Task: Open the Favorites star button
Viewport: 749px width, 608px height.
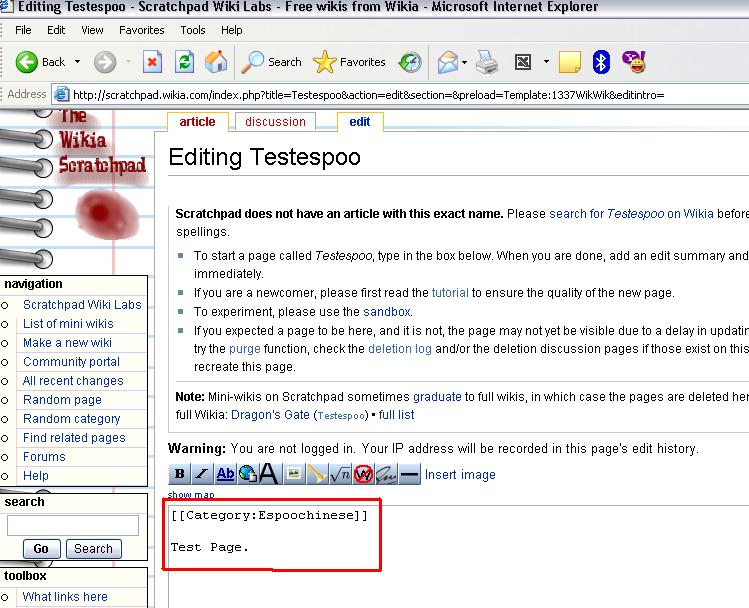Action: pos(349,62)
